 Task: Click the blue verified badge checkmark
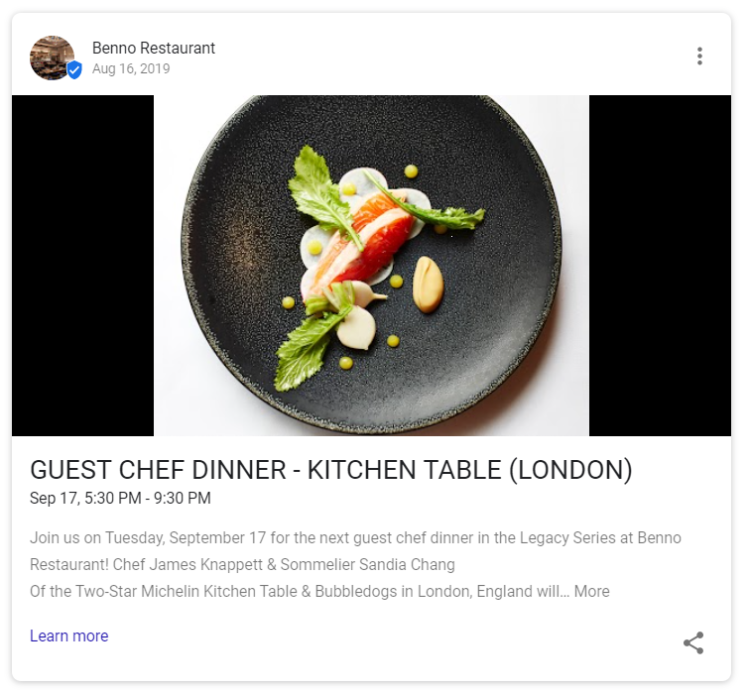74,70
